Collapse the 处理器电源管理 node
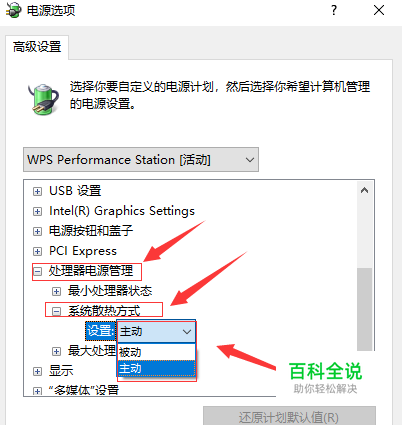The image size is (402, 425). coord(37,271)
